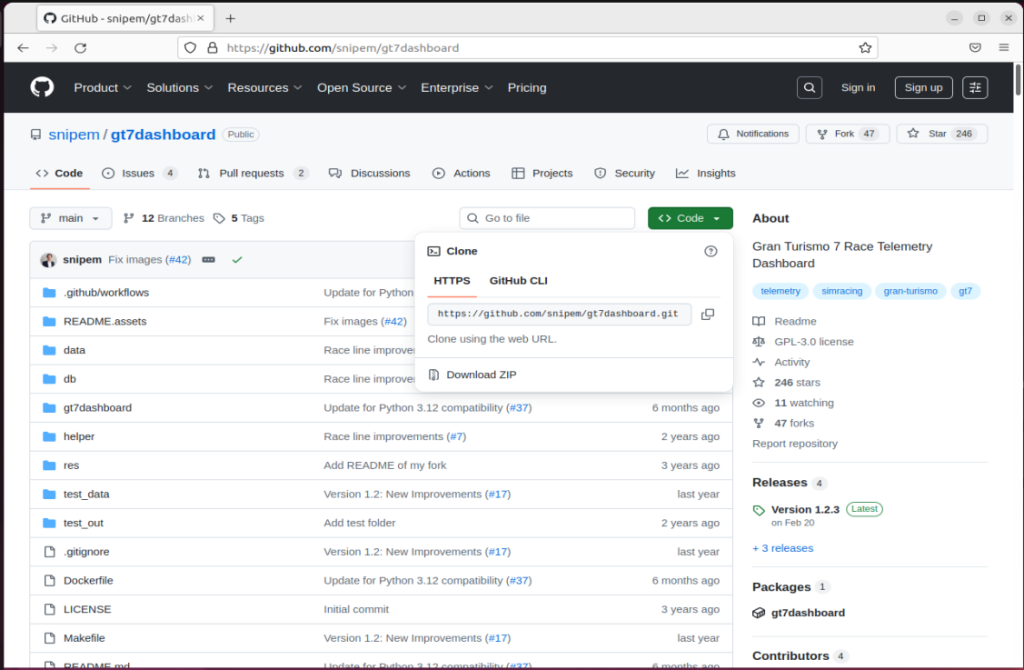Open the Security tab
Image resolution: width=1024 pixels, height=670 pixels.
coord(624,173)
